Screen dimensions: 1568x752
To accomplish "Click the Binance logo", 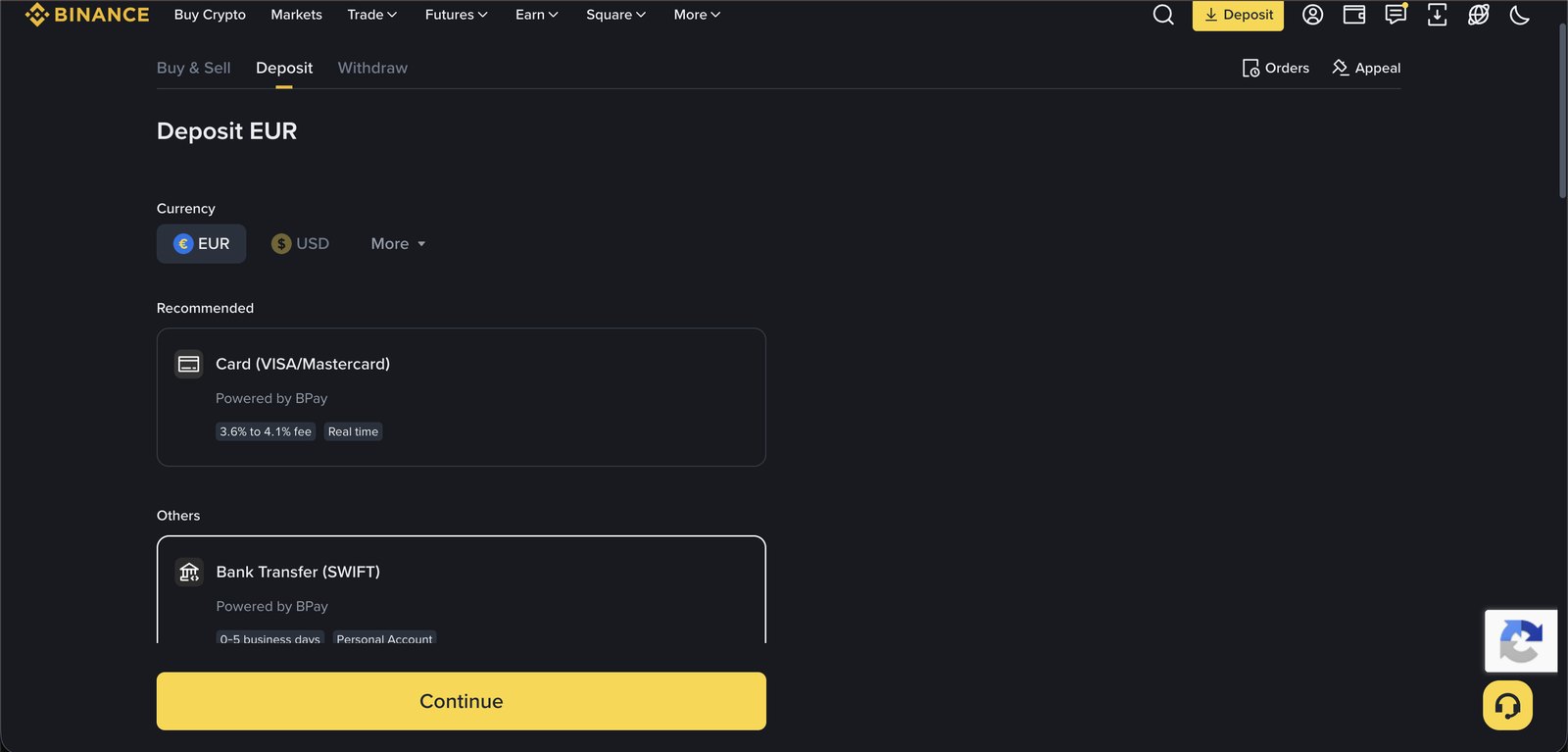I will click(87, 15).
